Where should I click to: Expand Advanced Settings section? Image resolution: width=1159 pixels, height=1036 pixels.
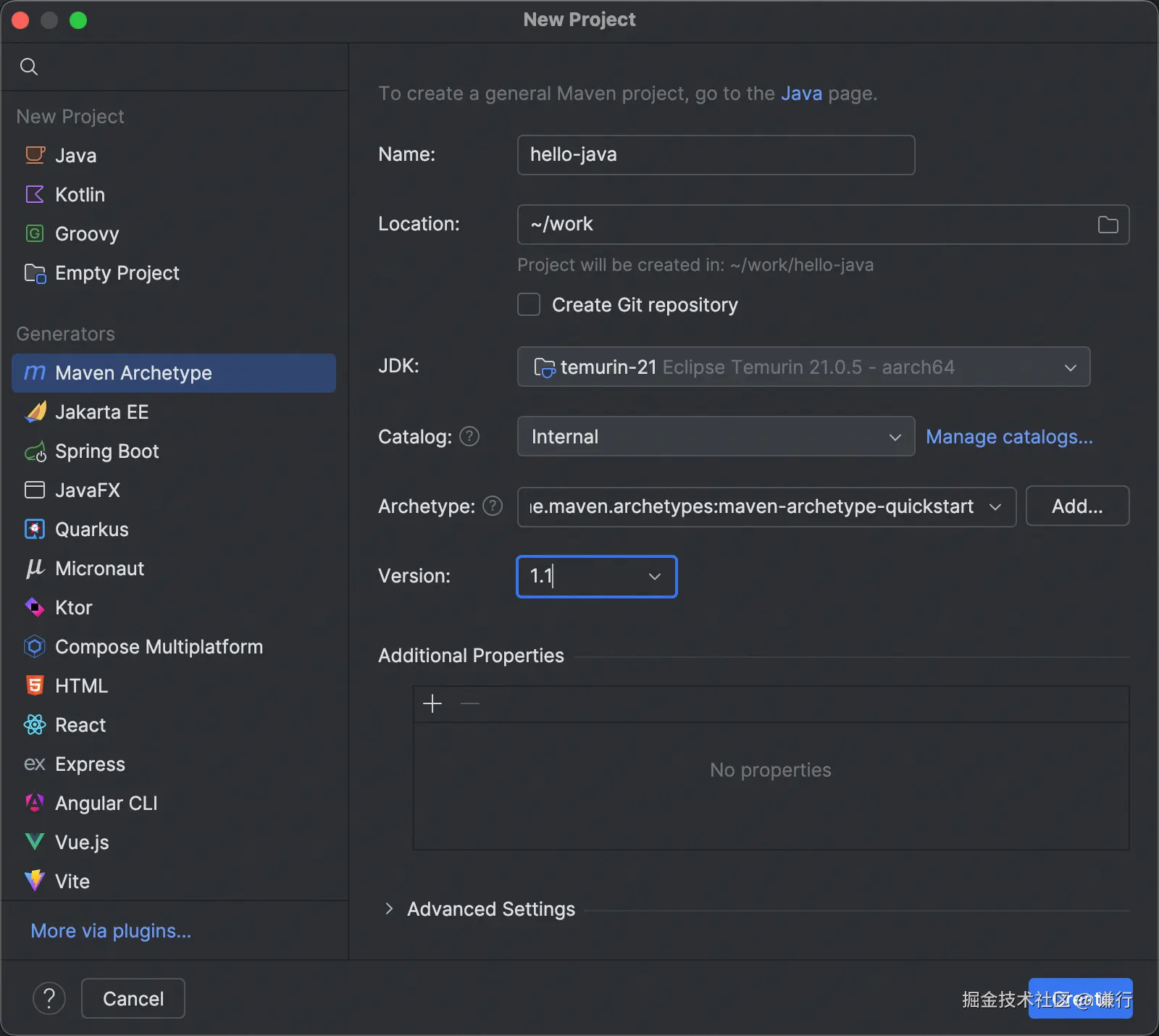[x=390, y=908]
